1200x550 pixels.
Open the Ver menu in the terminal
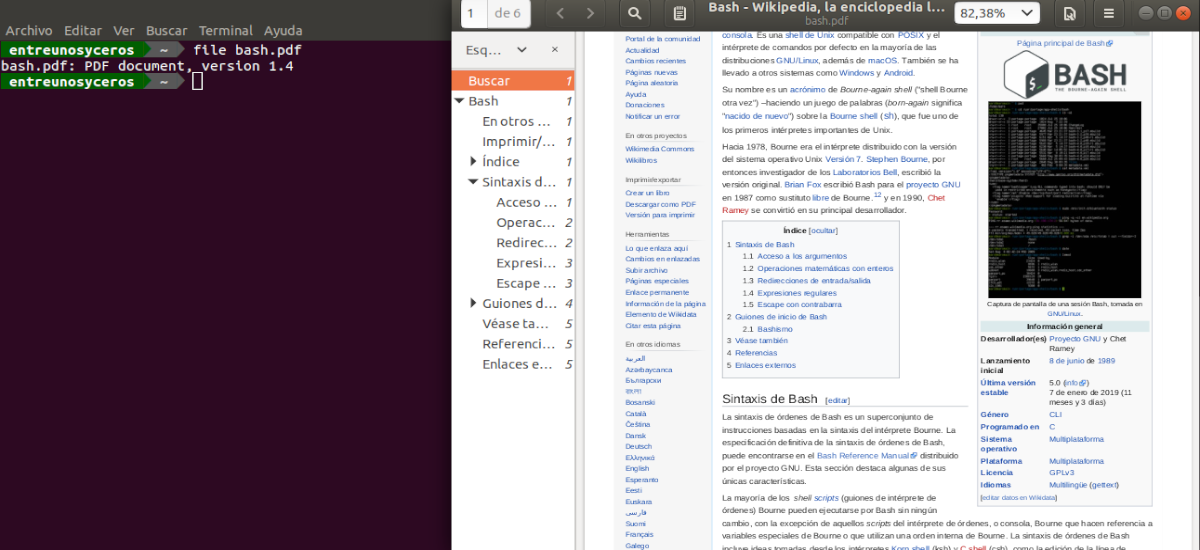tap(124, 31)
